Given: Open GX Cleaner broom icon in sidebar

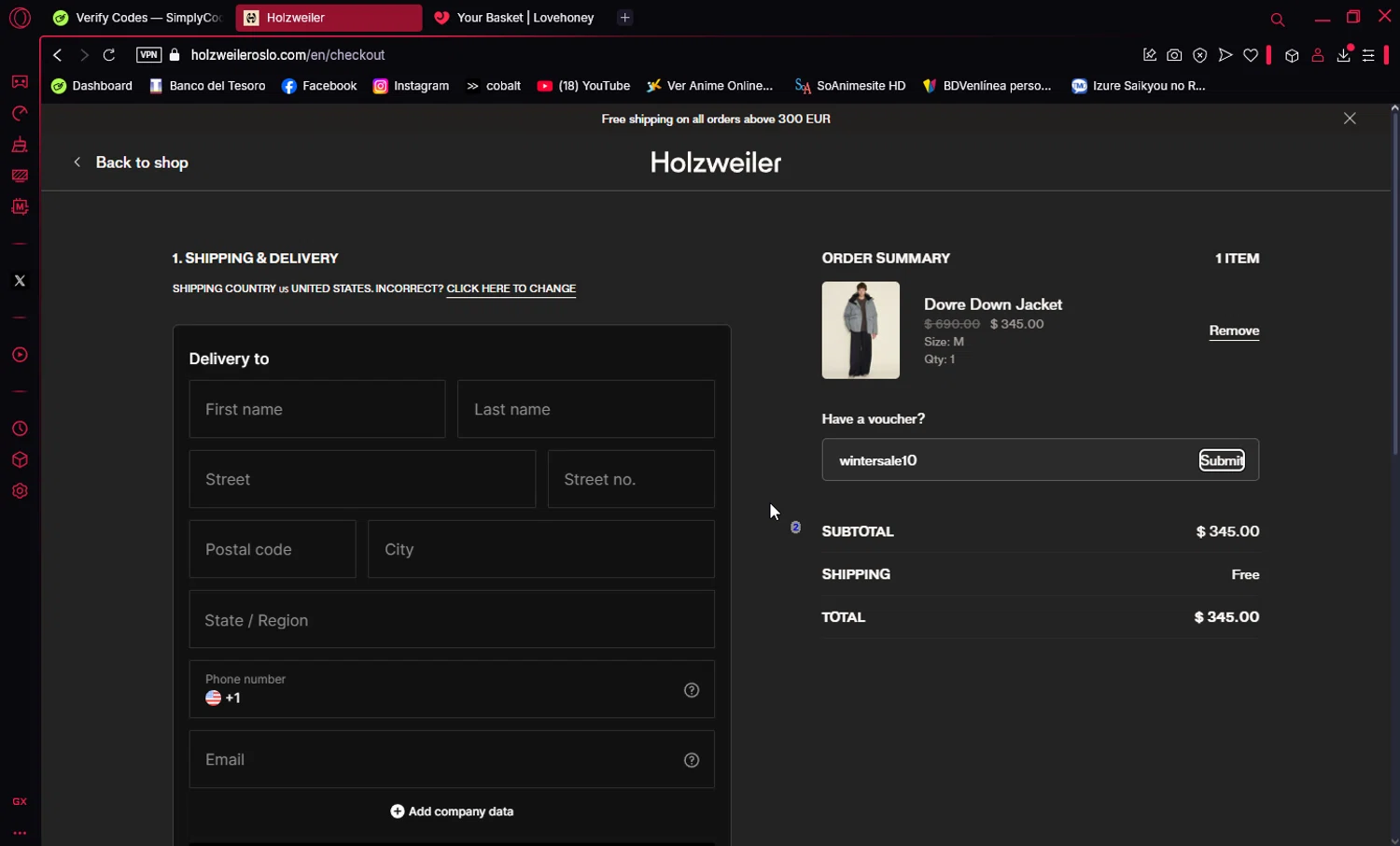Looking at the screenshot, I should [x=20, y=145].
